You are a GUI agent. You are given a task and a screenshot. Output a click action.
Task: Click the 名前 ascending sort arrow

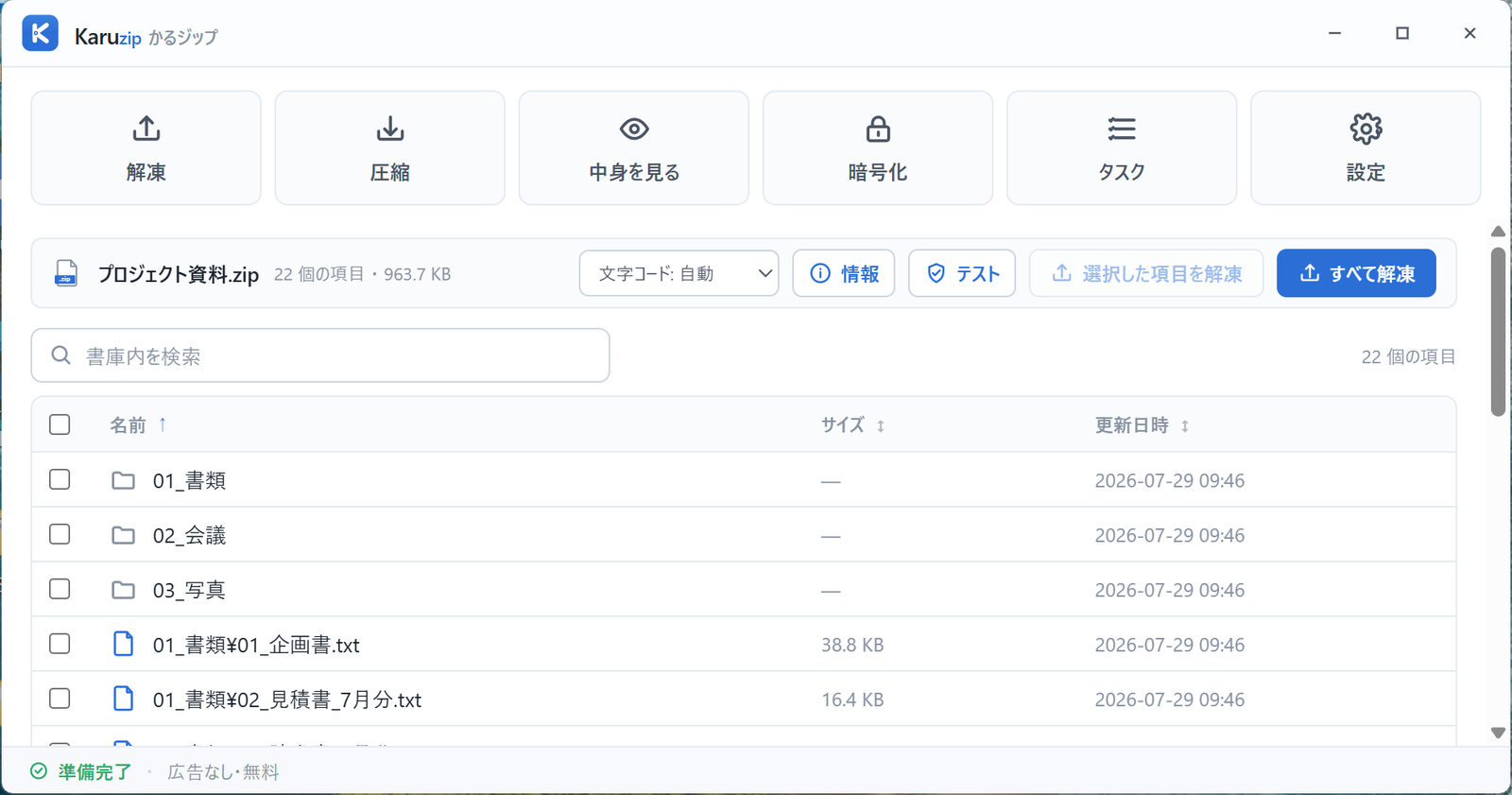click(x=163, y=424)
